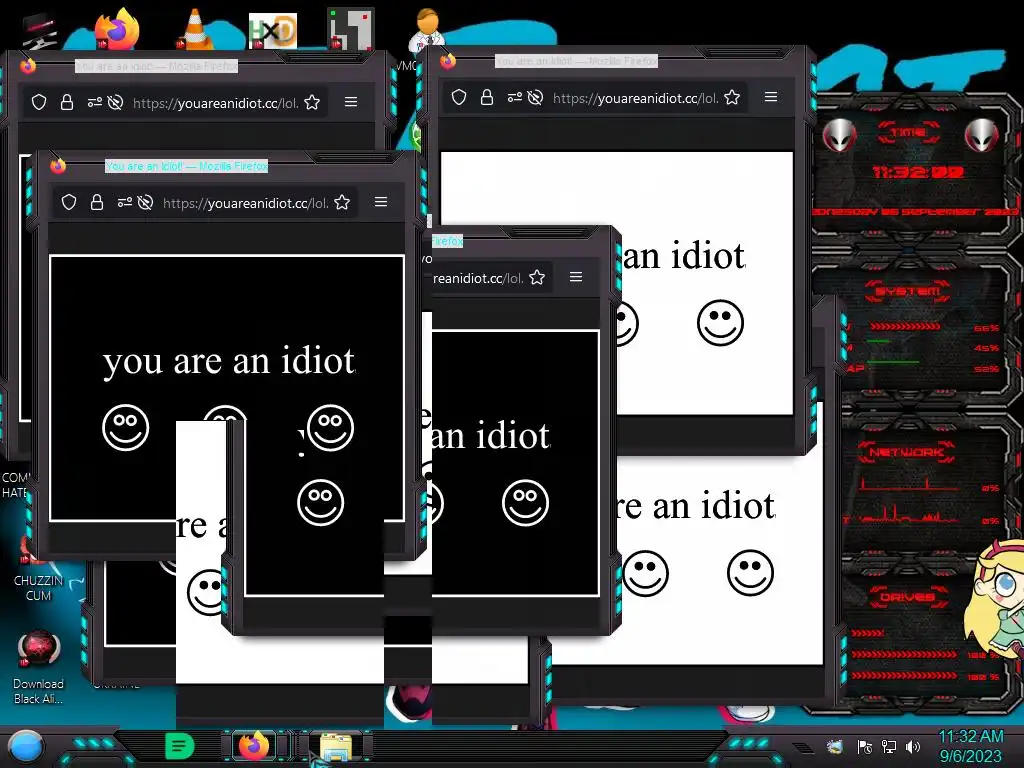Click the Action Center flag tray icon
This screenshot has height=768, width=1024.
[865, 746]
